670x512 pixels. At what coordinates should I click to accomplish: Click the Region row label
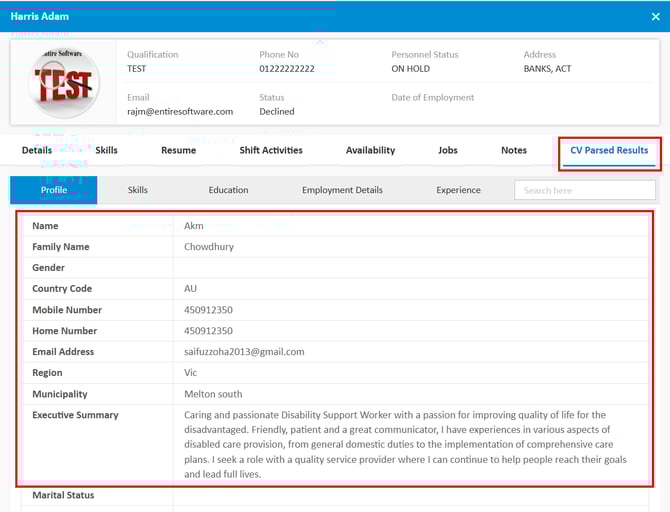[47, 373]
